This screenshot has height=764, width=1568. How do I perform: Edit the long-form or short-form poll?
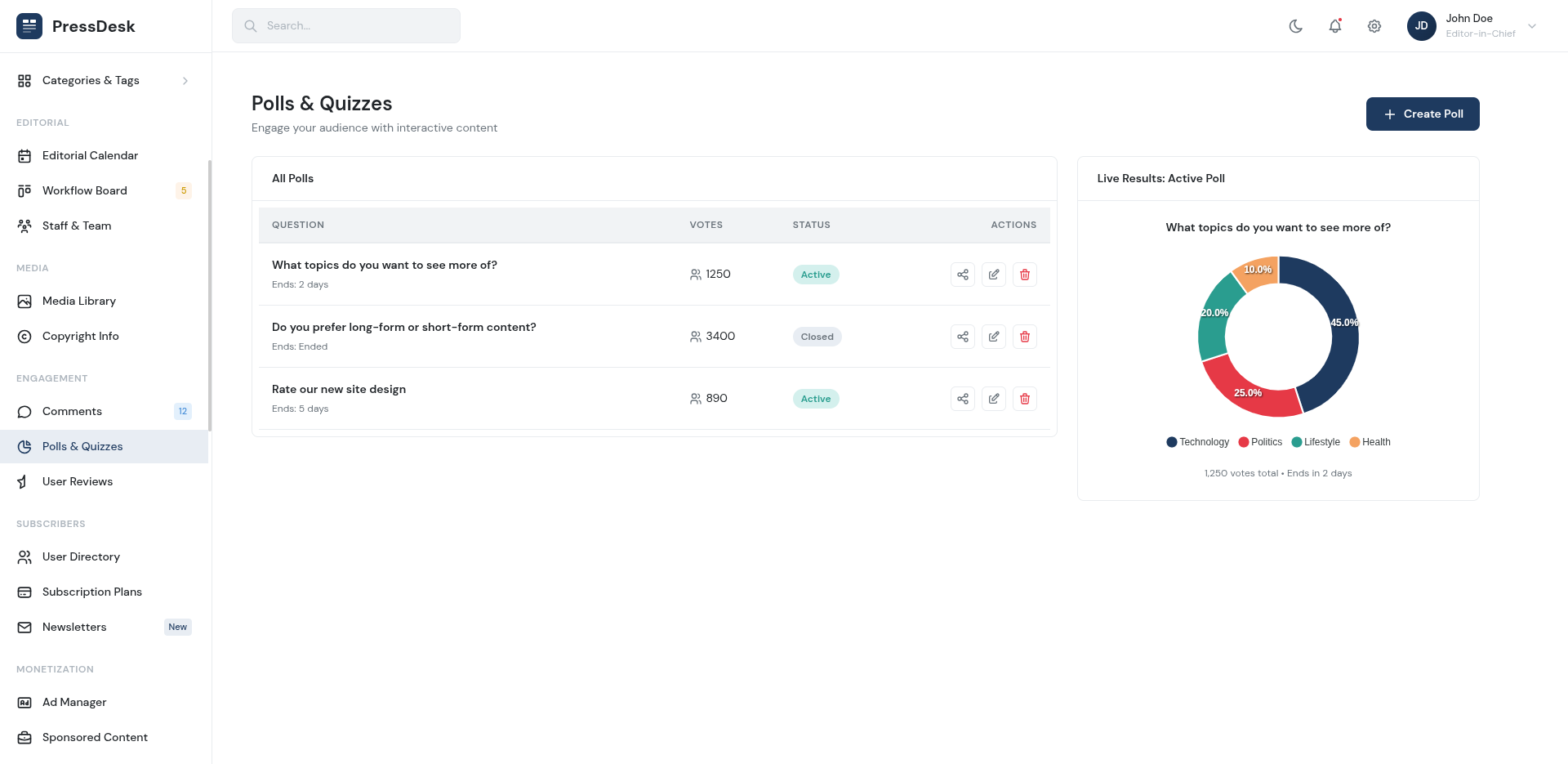click(994, 337)
